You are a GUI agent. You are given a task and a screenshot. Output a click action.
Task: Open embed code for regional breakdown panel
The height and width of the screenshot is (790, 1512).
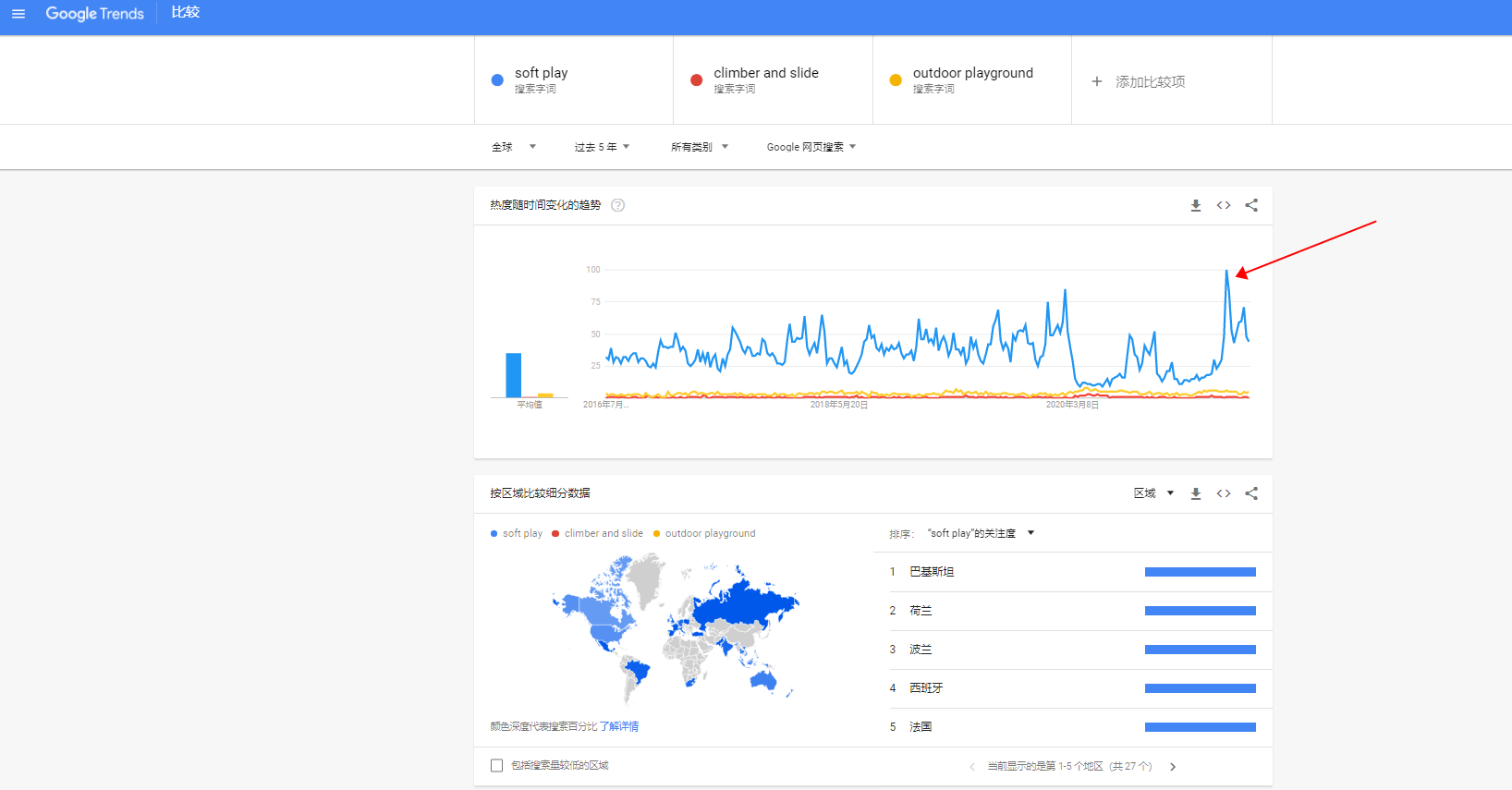1224,493
